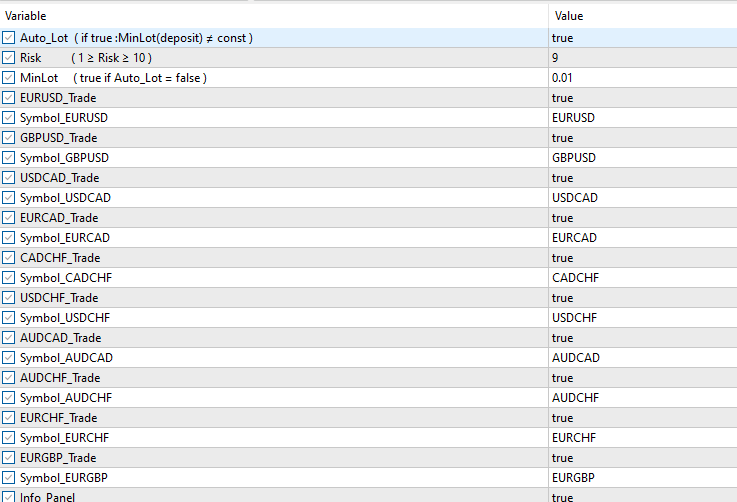The image size is (737, 502).
Task: Toggle the Symbol_CADCHF checkbox
Action: (9, 278)
